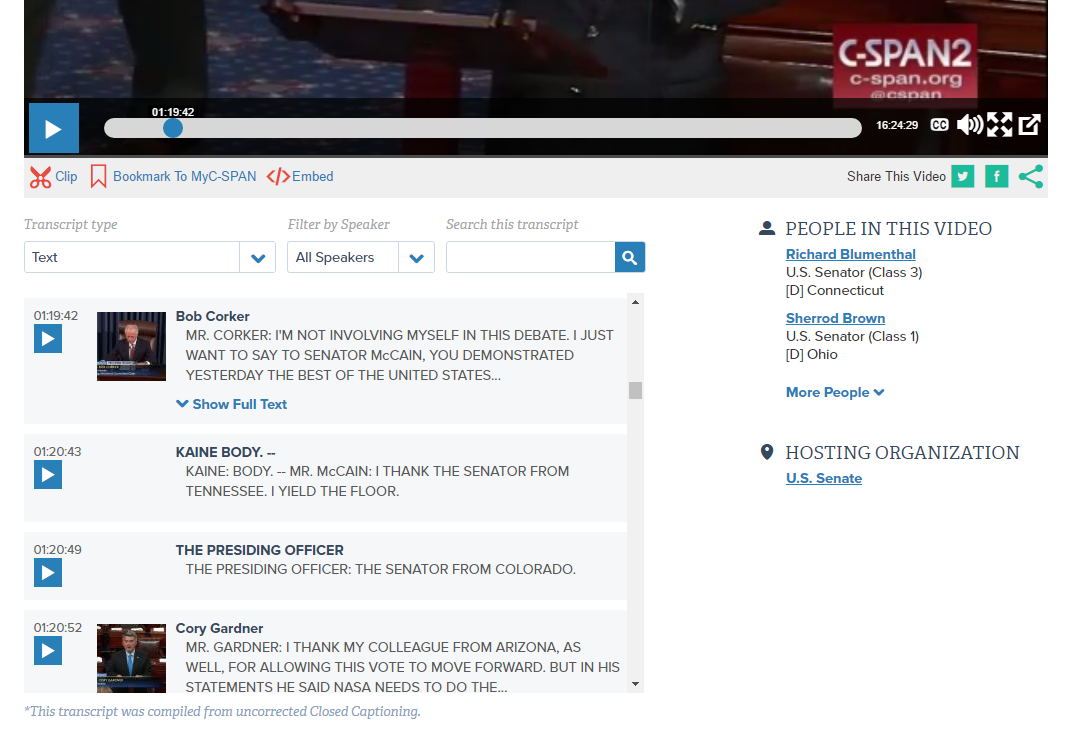Expand Show Full Text for Bob Corker

[231, 404]
